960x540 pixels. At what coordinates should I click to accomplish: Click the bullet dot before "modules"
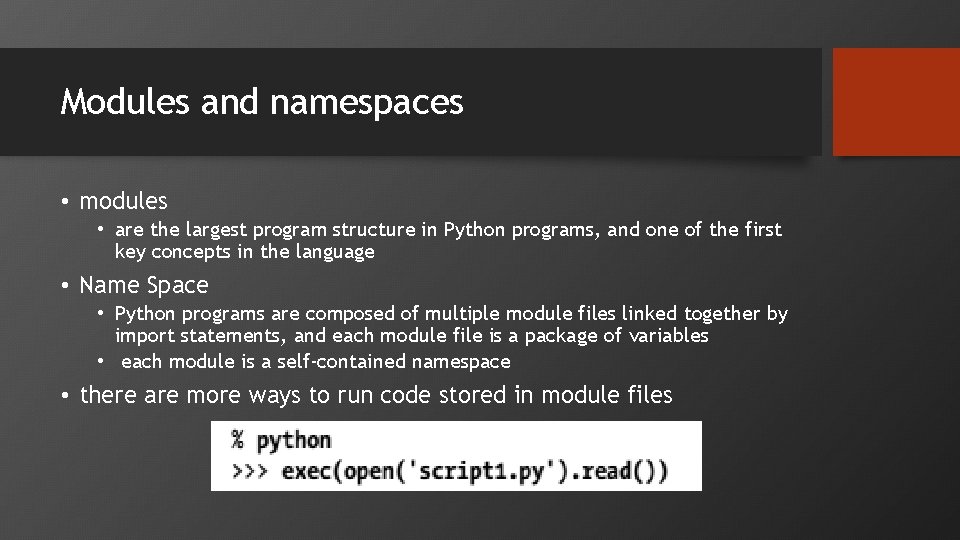tap(64, 202)
